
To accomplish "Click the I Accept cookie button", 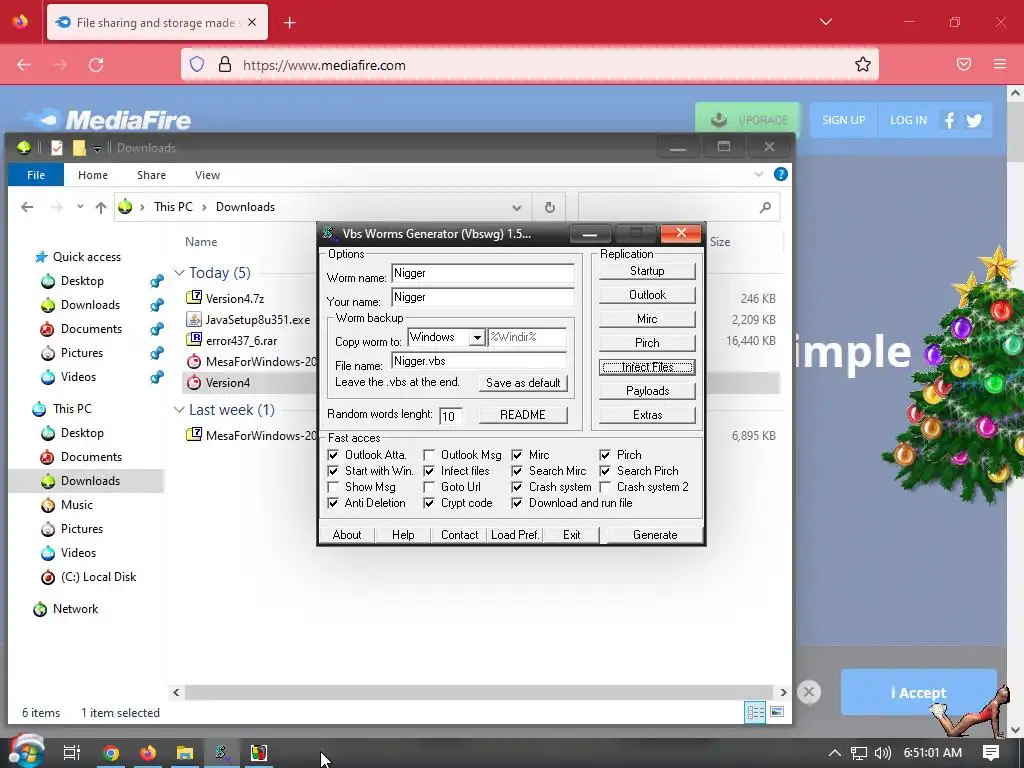I will (x=918, y=692).
